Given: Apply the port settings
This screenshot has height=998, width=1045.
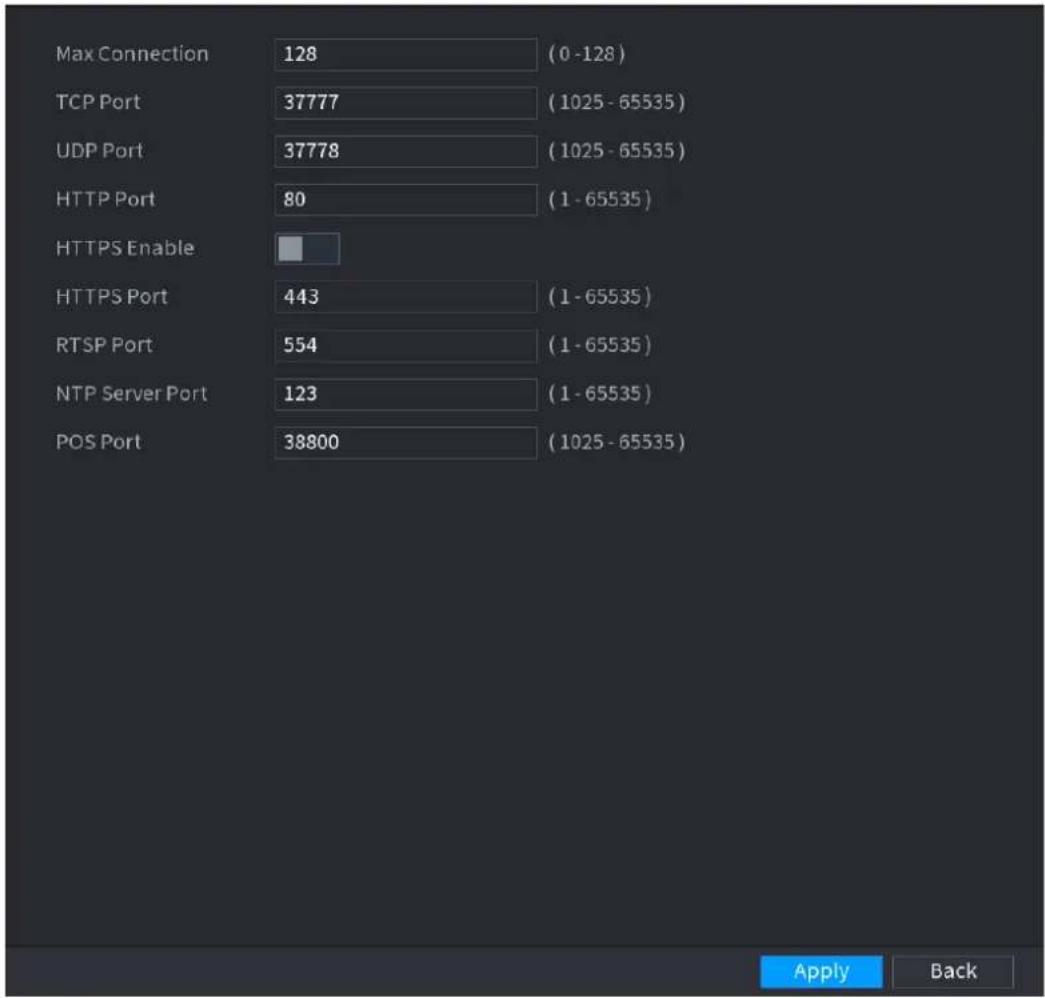Looking at the screenshot, I should 821,971.
